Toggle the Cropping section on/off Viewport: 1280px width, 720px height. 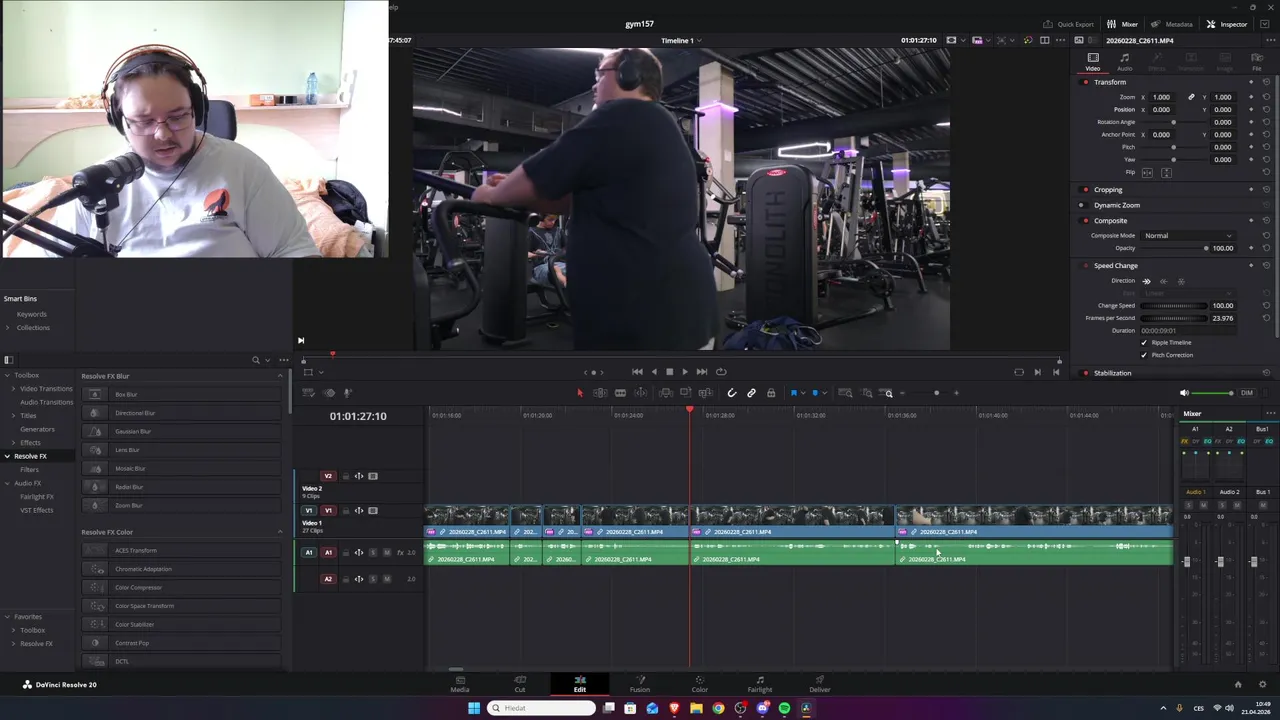click(x=1086, y=189)
